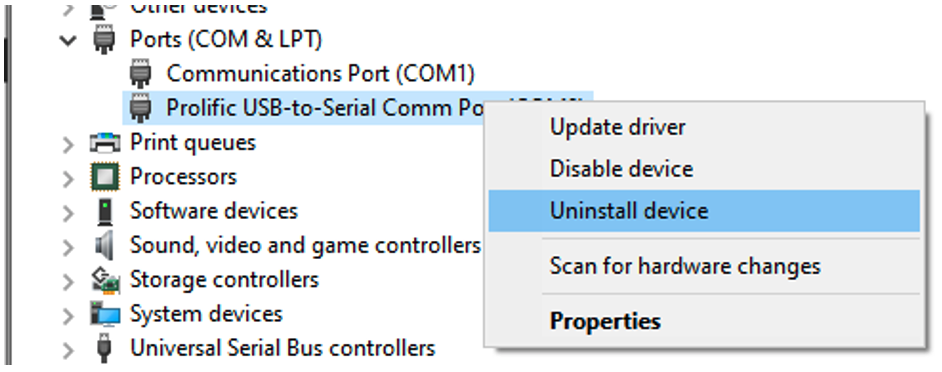Click the Print queues printer icon

[105, 142]
